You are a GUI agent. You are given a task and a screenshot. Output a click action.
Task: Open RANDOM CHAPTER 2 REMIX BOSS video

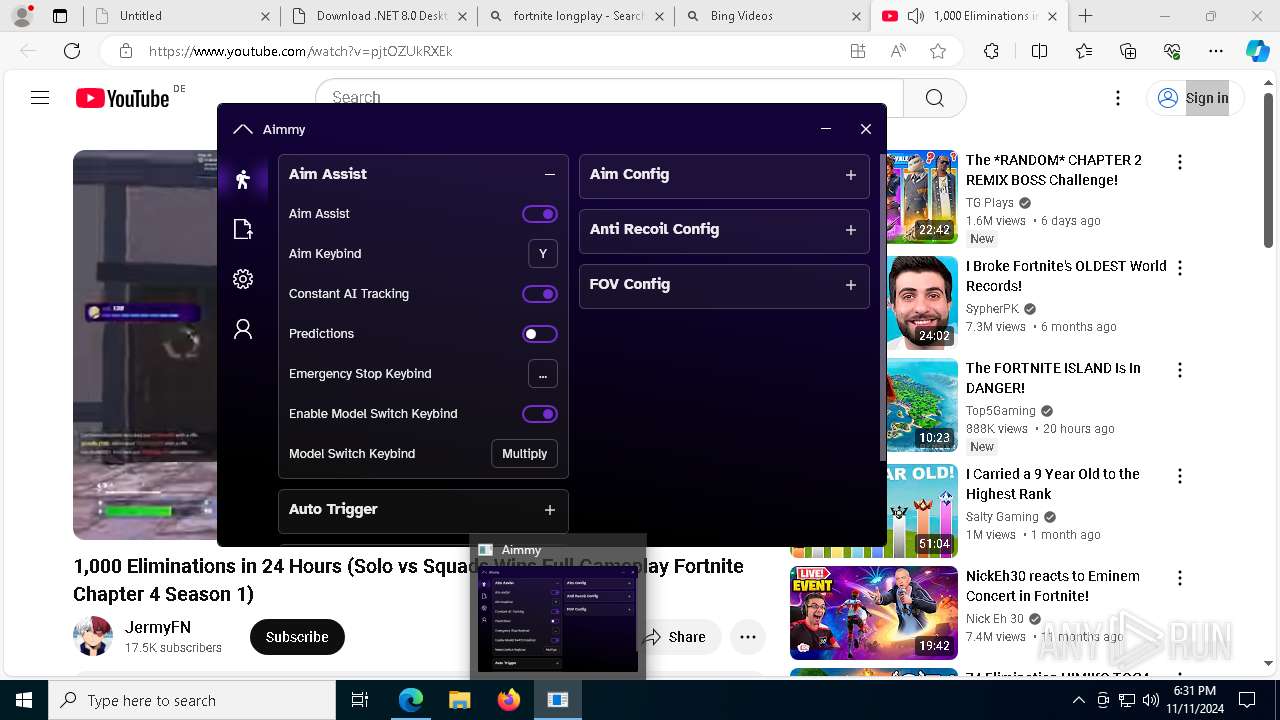tap(1054, 170)
